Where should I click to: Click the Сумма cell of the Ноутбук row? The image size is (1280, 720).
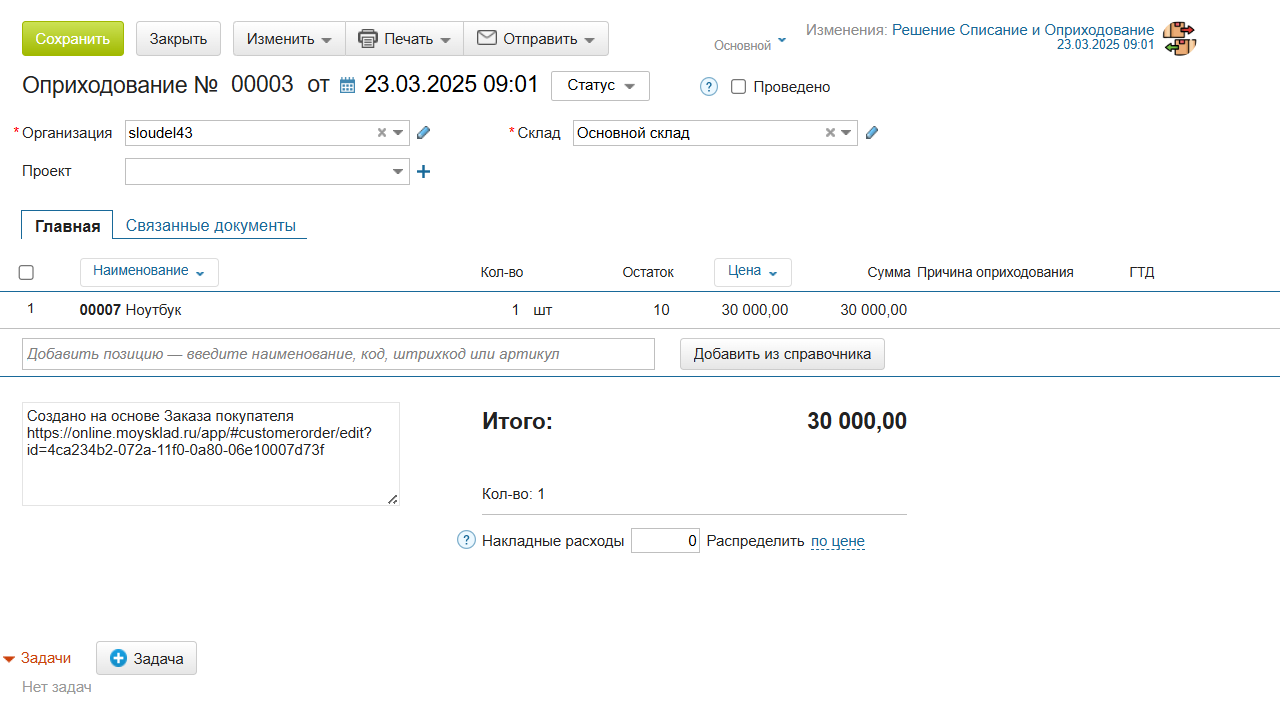[874, 310]
